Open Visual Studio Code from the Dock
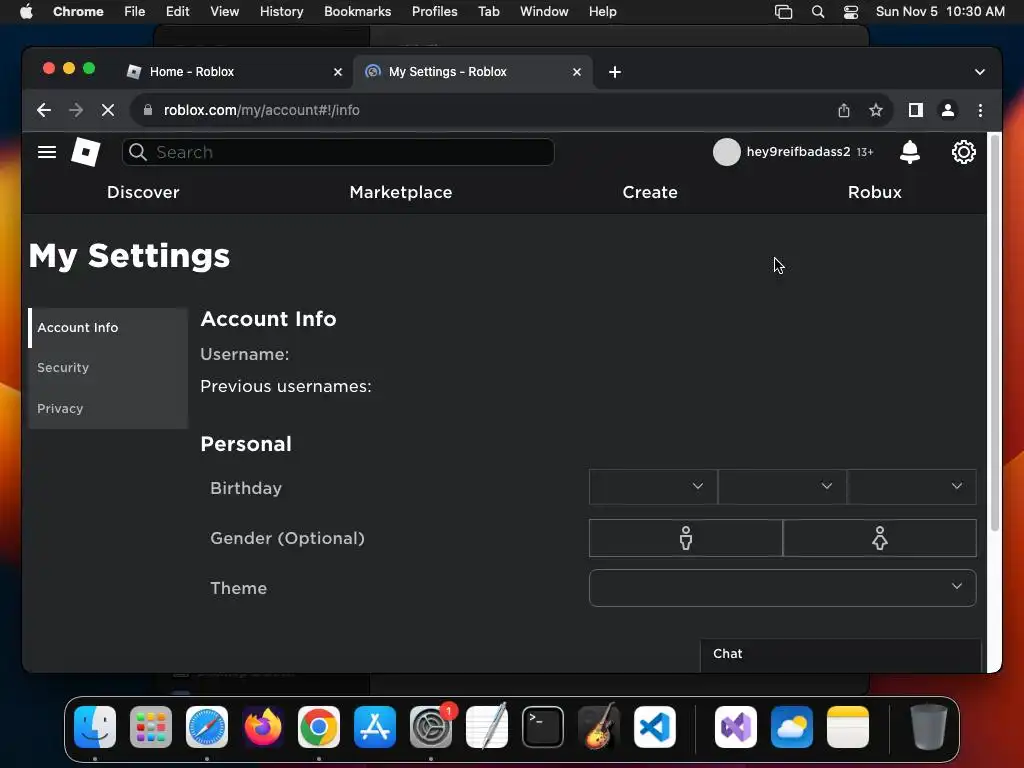Screen dimensions: 1024x768 (x=654, y=727)
